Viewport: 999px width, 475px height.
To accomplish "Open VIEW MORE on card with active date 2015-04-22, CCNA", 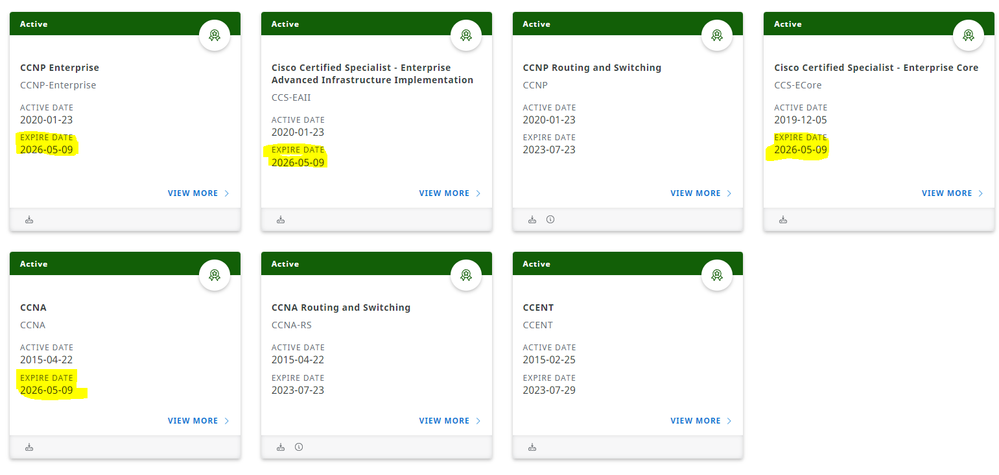I will tap(198, 420).
